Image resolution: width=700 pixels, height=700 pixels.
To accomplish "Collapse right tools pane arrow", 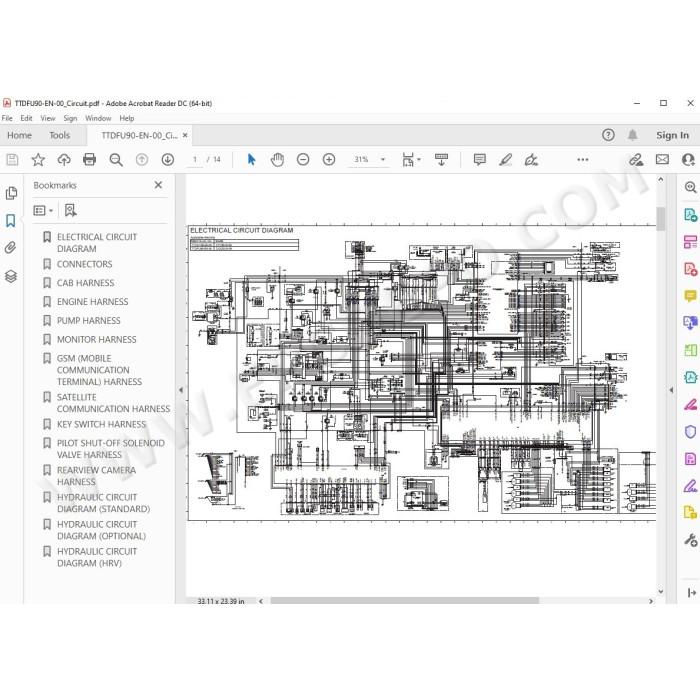I will pos(671,390).
